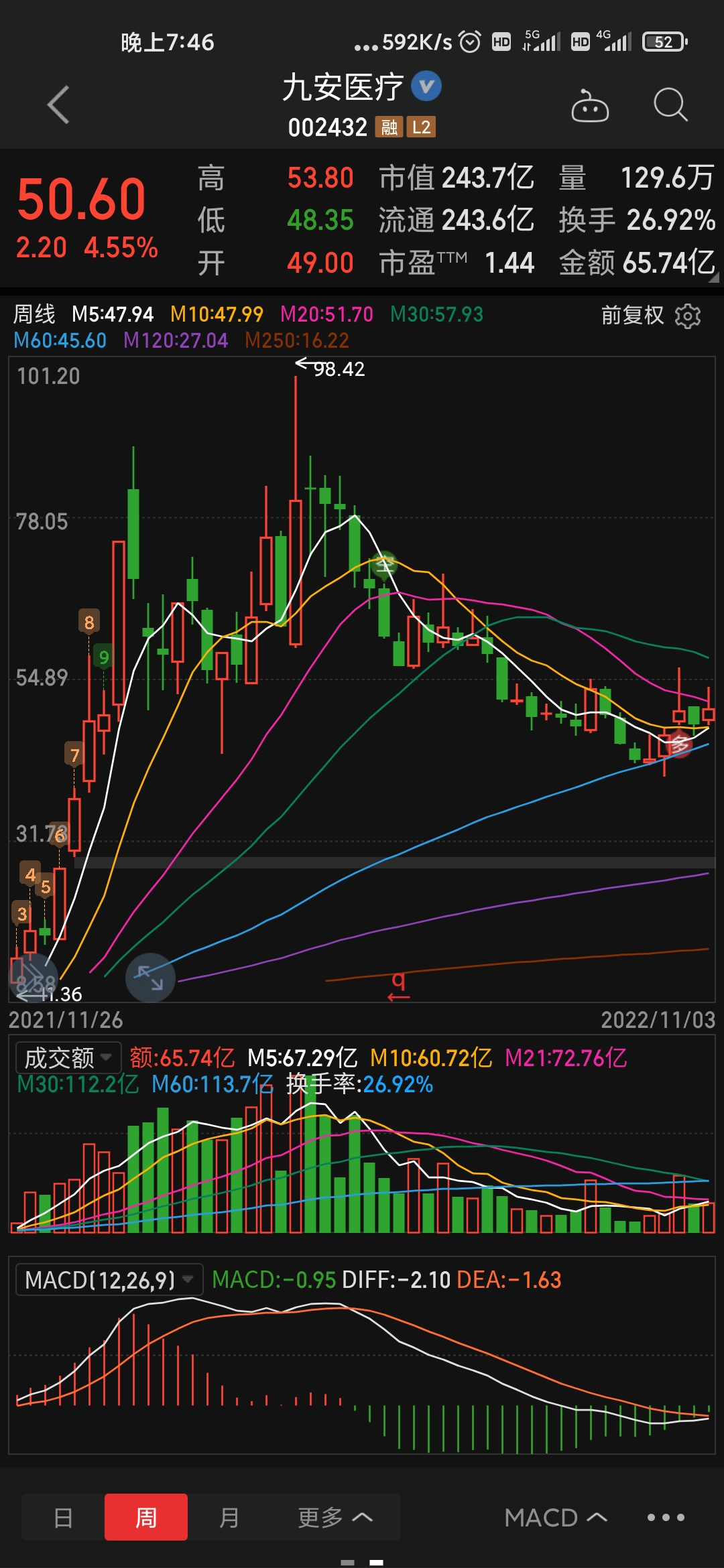Expand the MACD selector at the bottom
724x1568 pixels.
click(x=556, y=1517)
